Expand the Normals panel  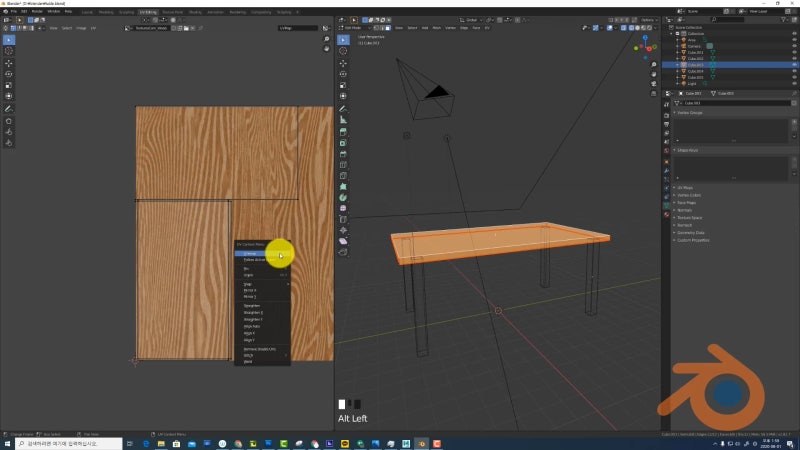click(683, 210)
